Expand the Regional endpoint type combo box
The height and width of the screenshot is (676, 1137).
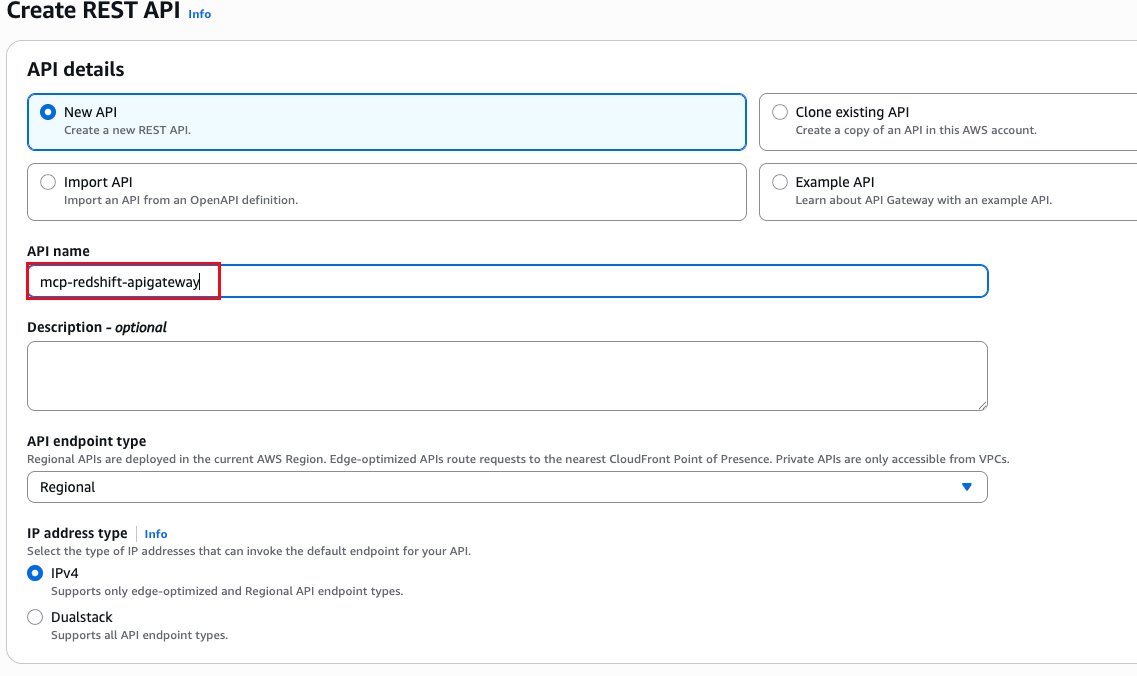tap(507, 487)
